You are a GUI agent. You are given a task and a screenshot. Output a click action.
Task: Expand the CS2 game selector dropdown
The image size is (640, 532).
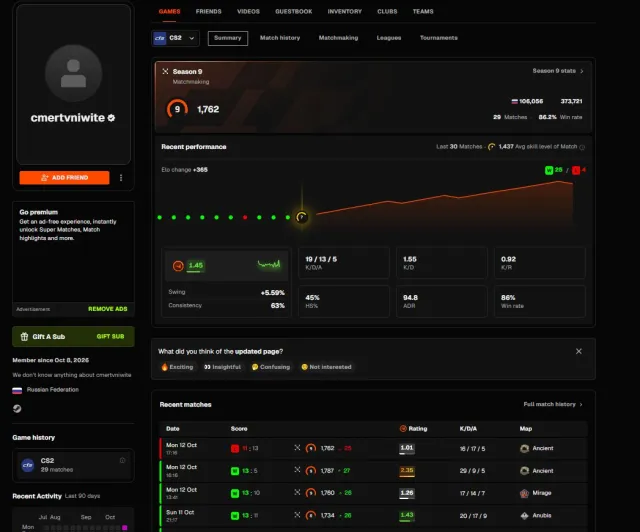click(176, 38)
